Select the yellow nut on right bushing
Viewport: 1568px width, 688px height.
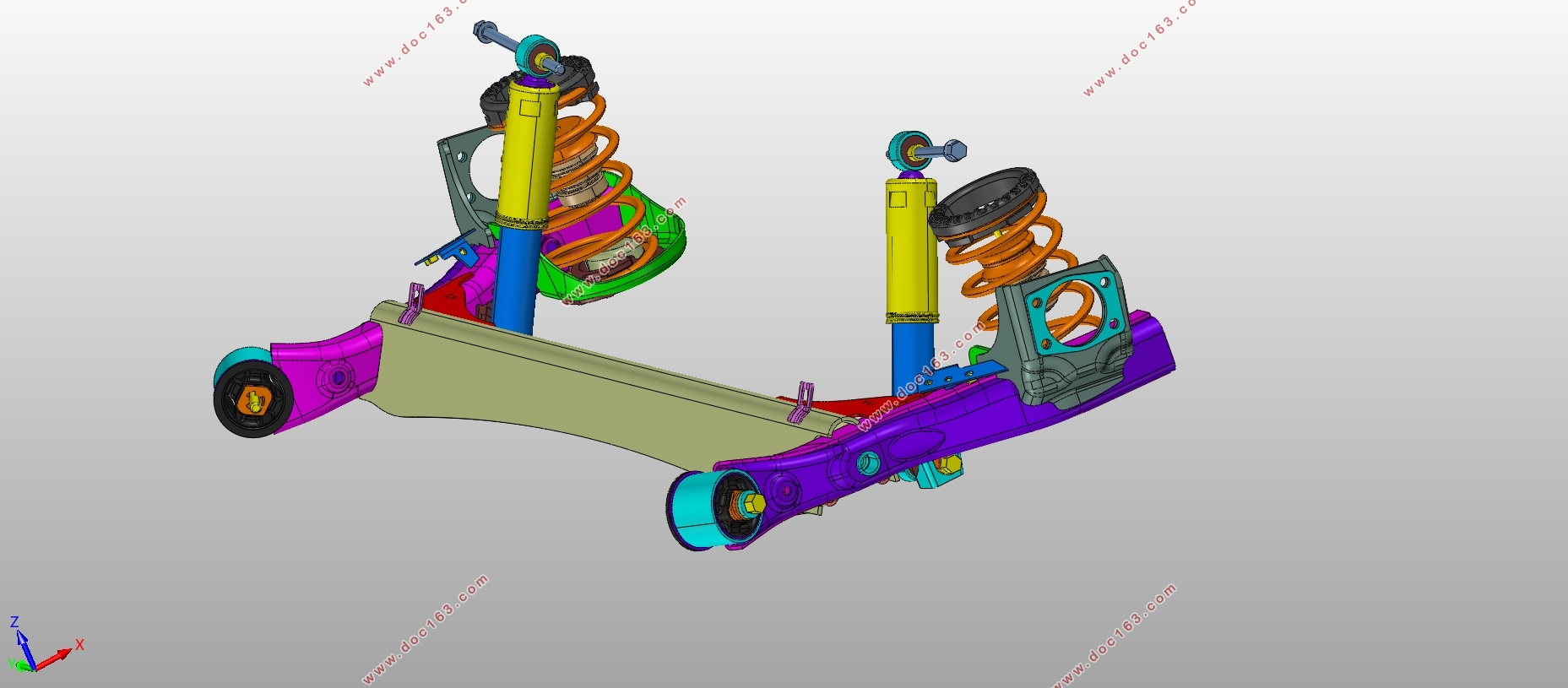[x=756, y=503]
